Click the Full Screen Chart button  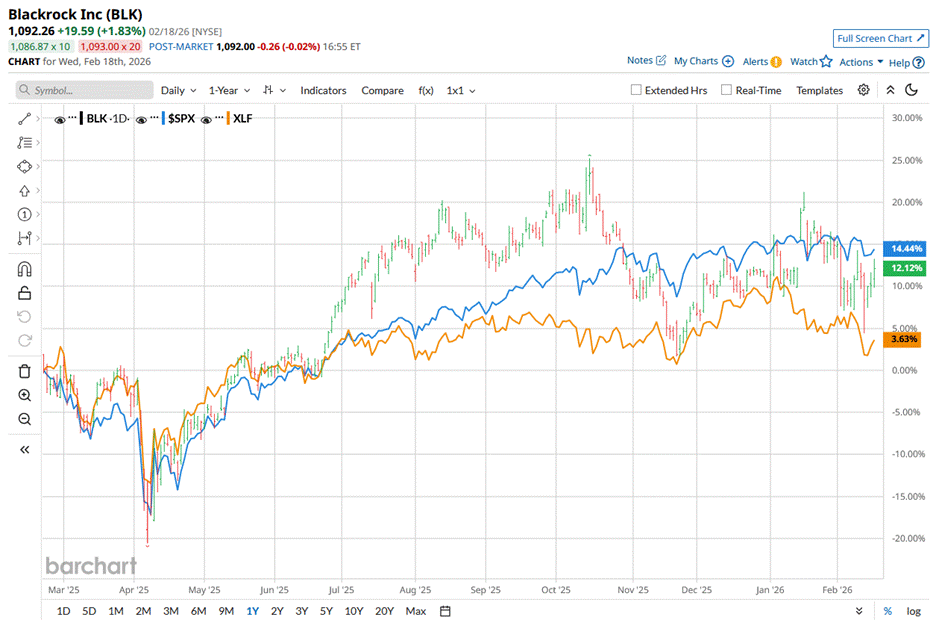tap(880, 38)
